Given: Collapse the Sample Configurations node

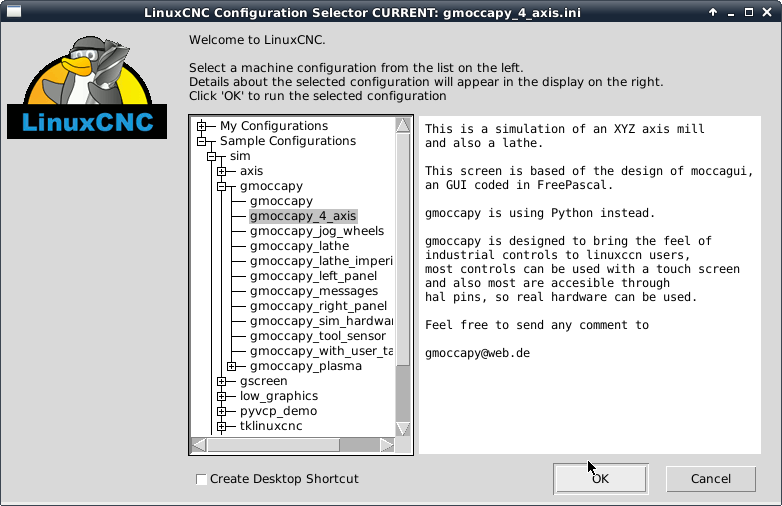Looking at the screenshot, I should point(201,141).
